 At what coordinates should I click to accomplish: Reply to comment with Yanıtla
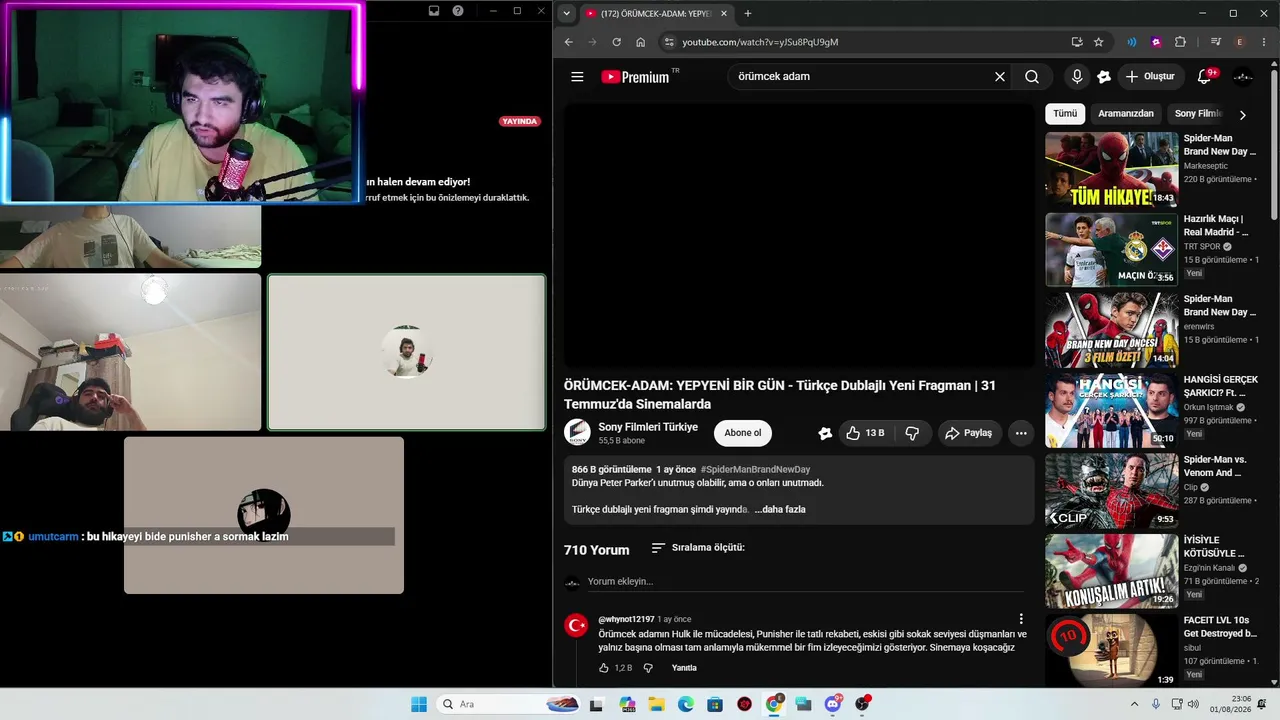coord(684,668)
